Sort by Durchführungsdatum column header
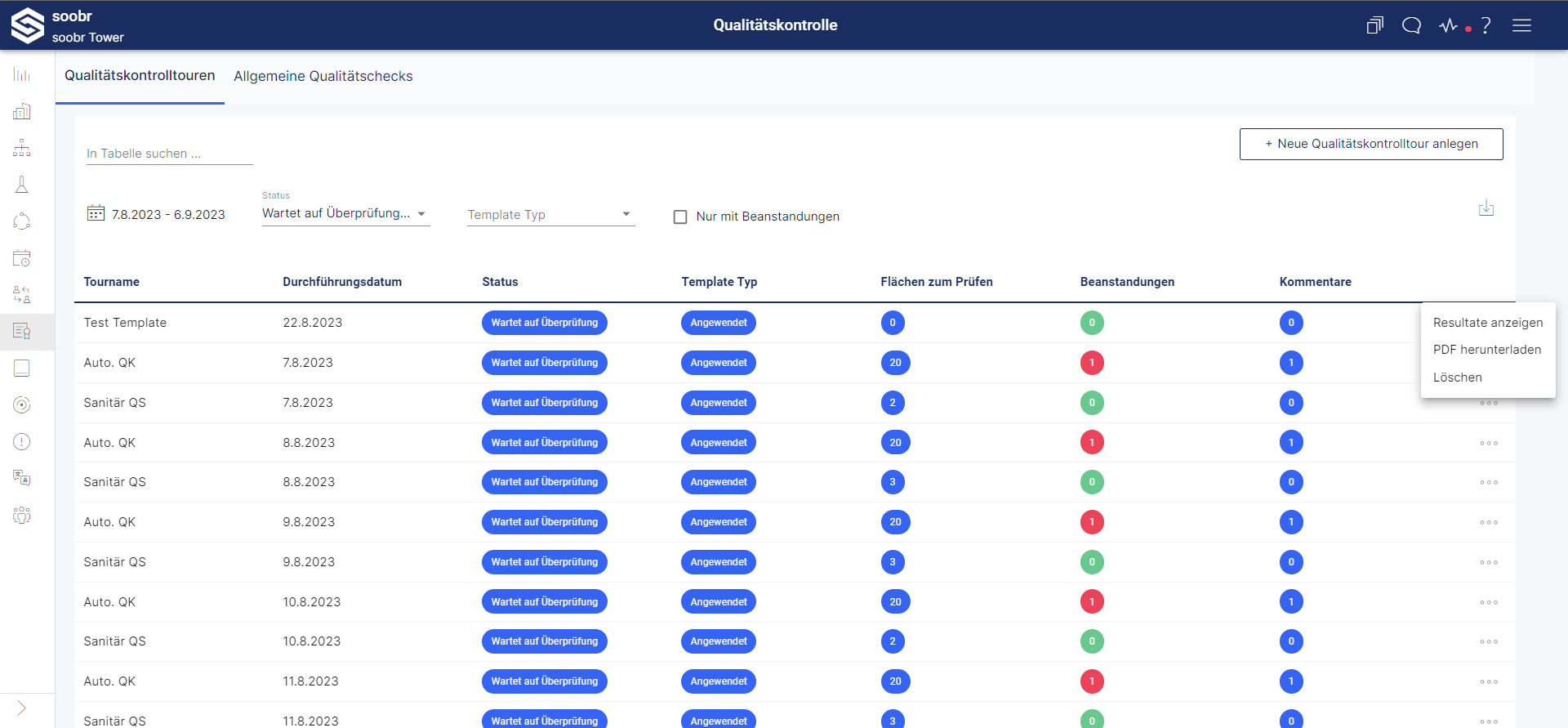The height and width of the screenshot is (728, 1568). pyautogui.click(x=342, y=282)
